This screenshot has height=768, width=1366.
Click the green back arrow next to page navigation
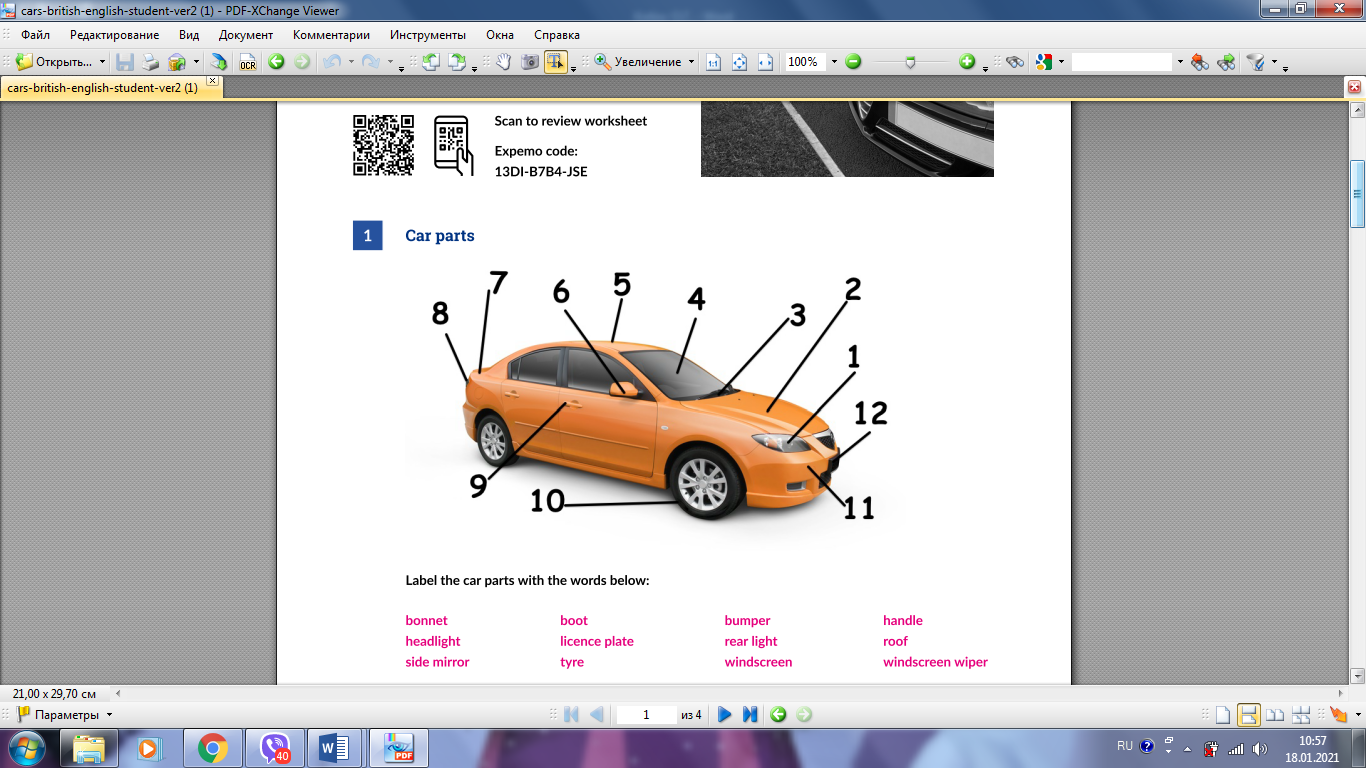(x=778, y=715)
